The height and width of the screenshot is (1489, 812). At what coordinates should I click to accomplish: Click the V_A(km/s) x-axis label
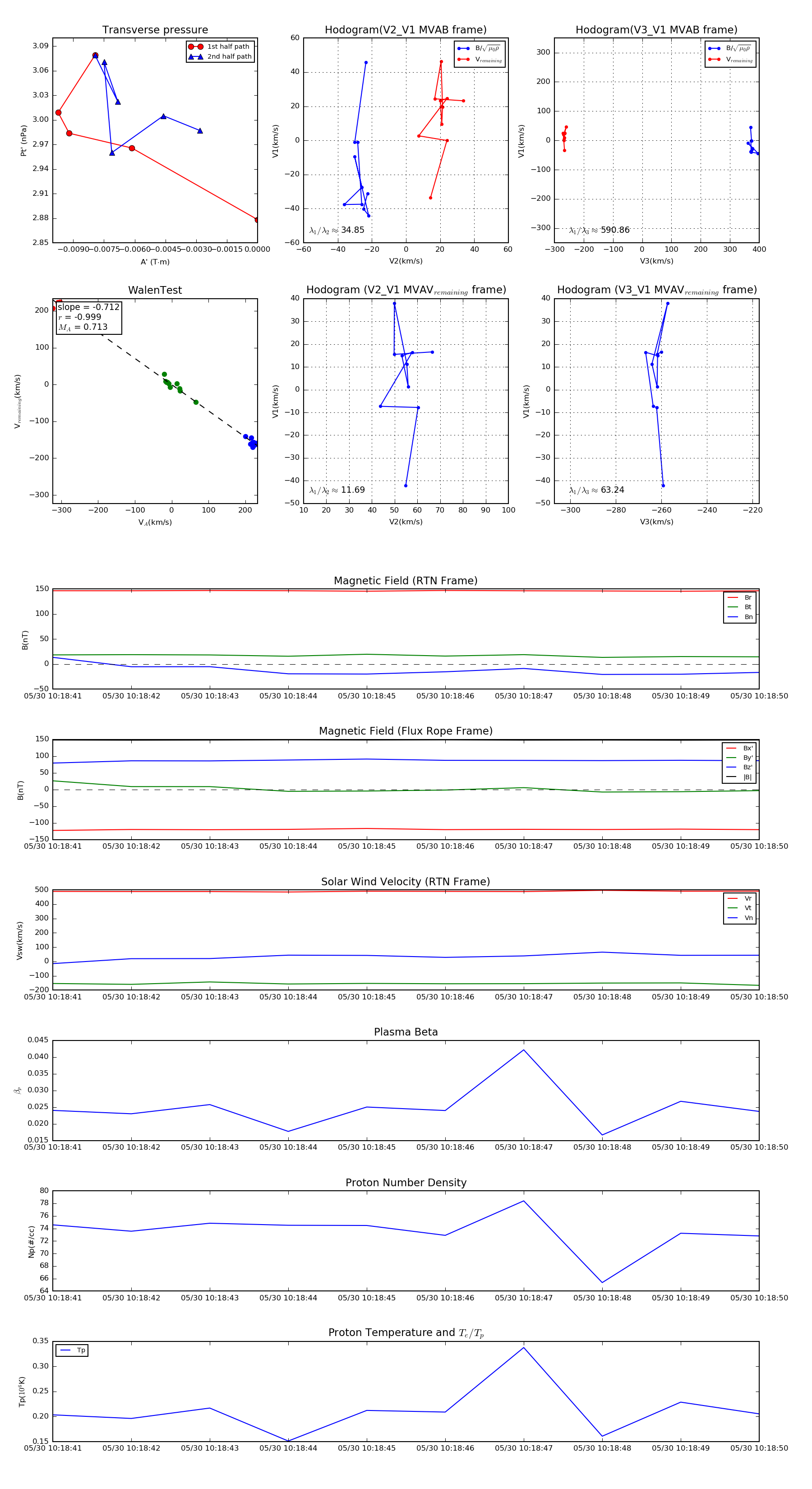(x=155, y=522)
